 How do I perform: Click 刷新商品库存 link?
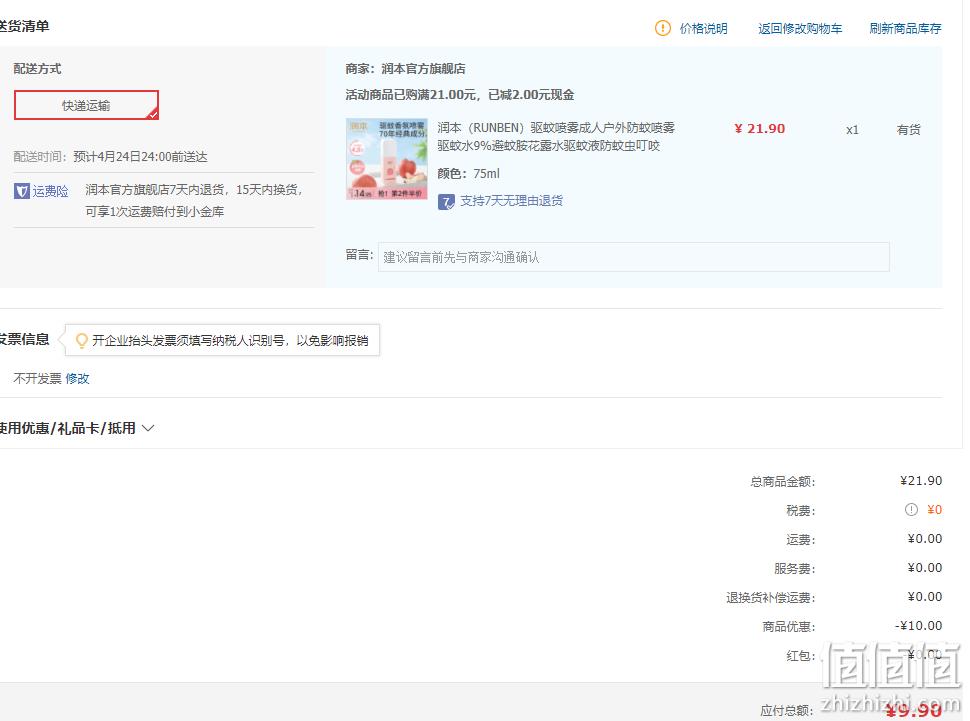tap(905, 28)
